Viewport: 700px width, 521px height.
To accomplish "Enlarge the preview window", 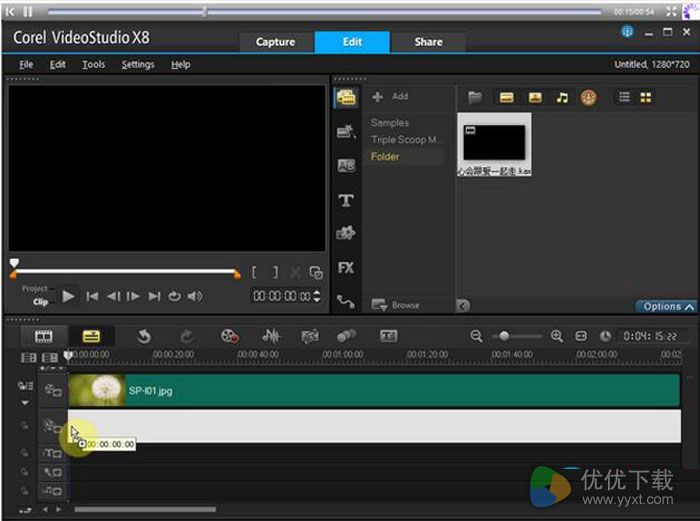I will (x=316, y=272).
